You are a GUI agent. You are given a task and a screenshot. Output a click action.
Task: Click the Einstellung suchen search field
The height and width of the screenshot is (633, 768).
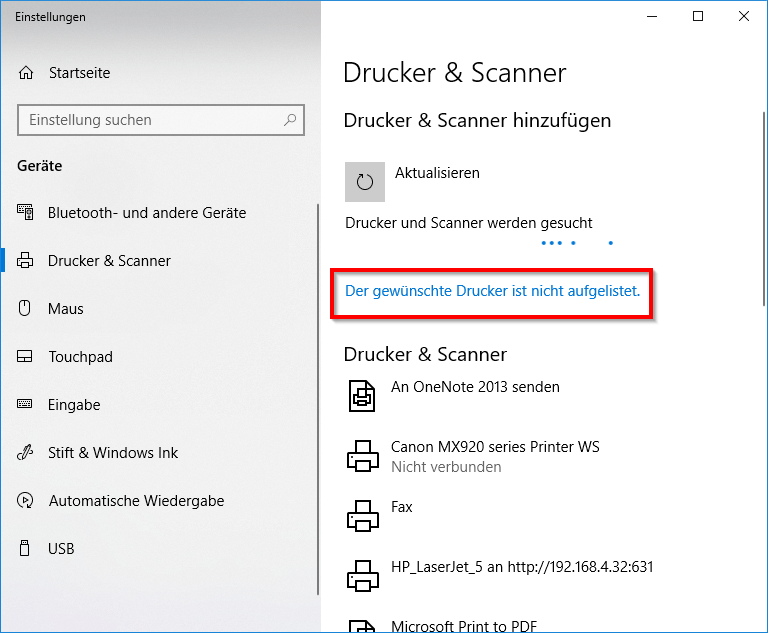pos(161,120)
